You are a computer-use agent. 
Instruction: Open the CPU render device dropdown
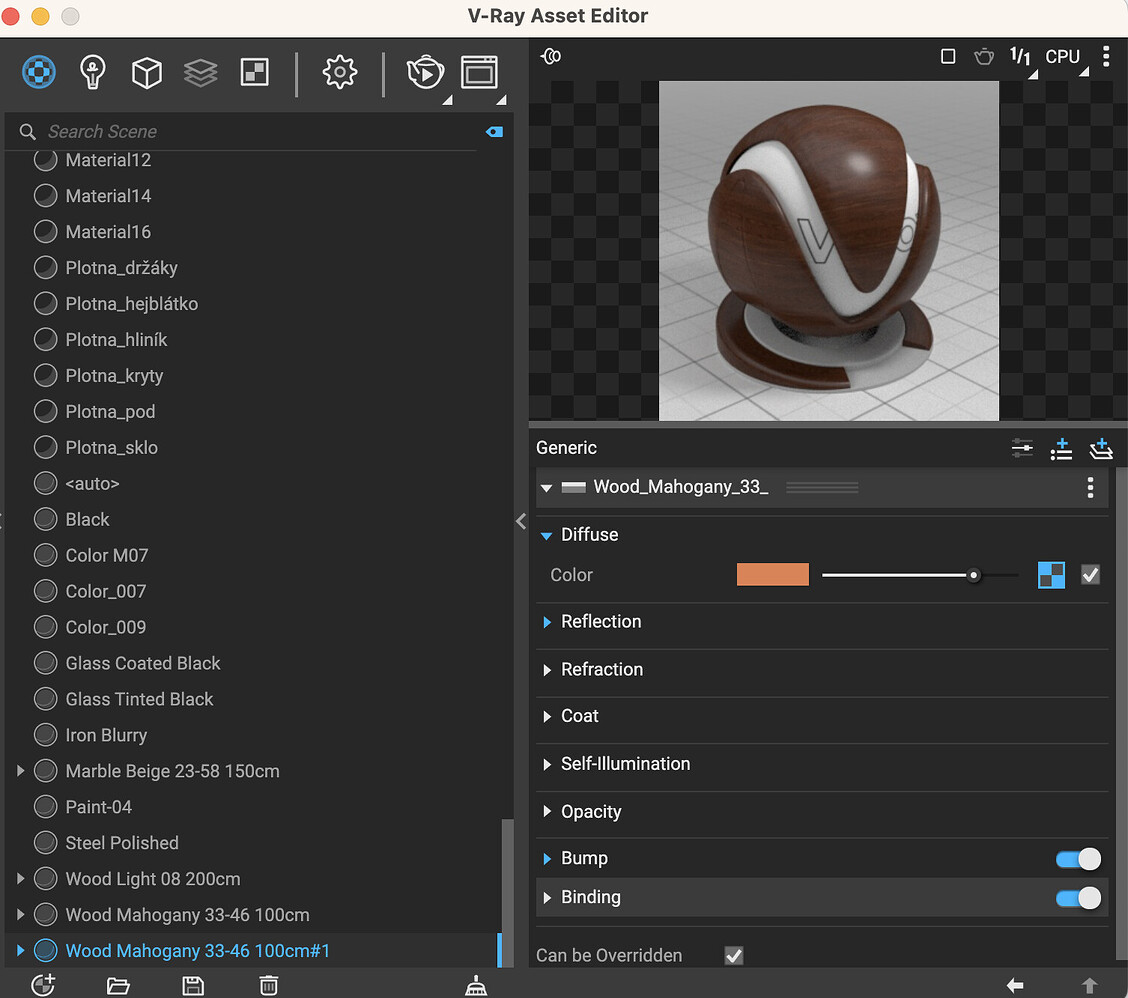point(1063,57)
